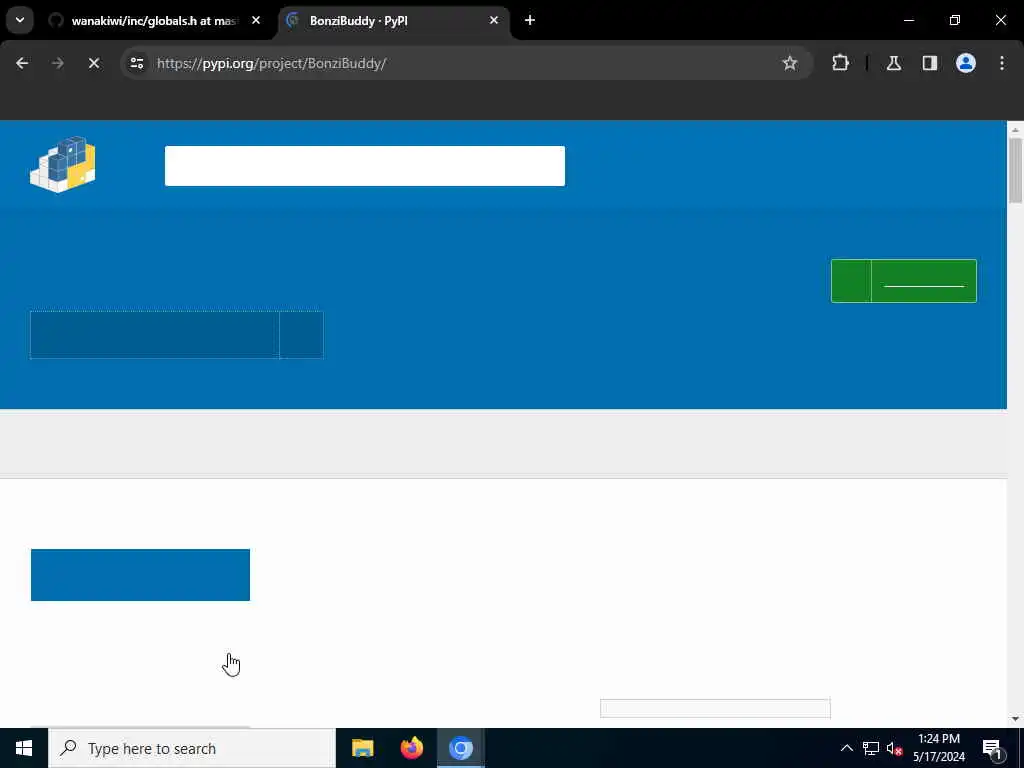Close the BonziBuddy PyPI tab
This screenshot has height=768, width=1024.
(x=494, y=20)
